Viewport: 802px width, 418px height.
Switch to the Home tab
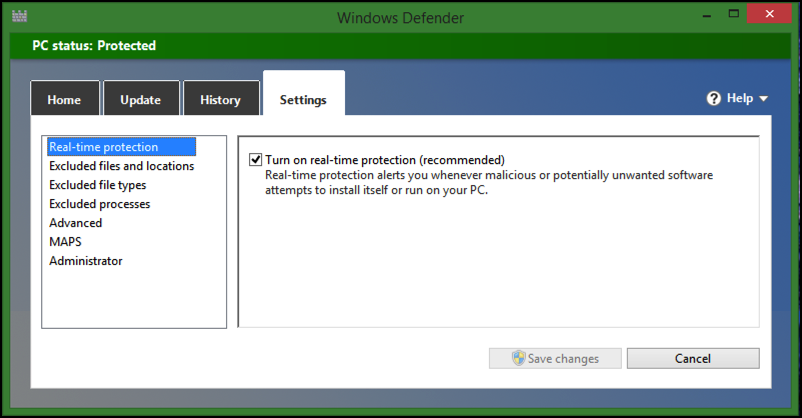coord(64,98)
